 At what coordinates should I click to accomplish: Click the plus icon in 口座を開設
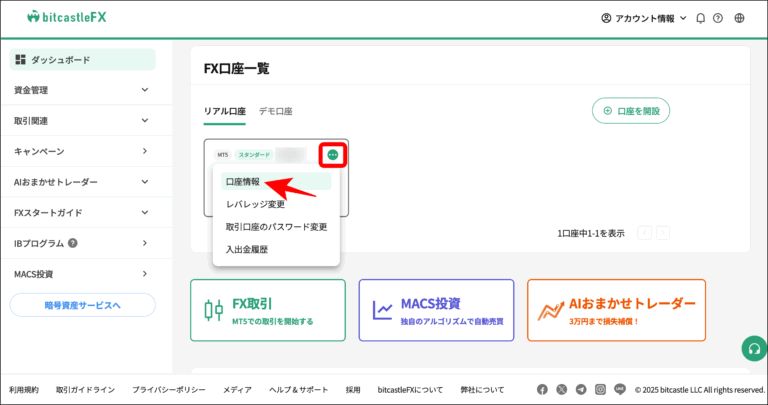click(x=608, y=111)
